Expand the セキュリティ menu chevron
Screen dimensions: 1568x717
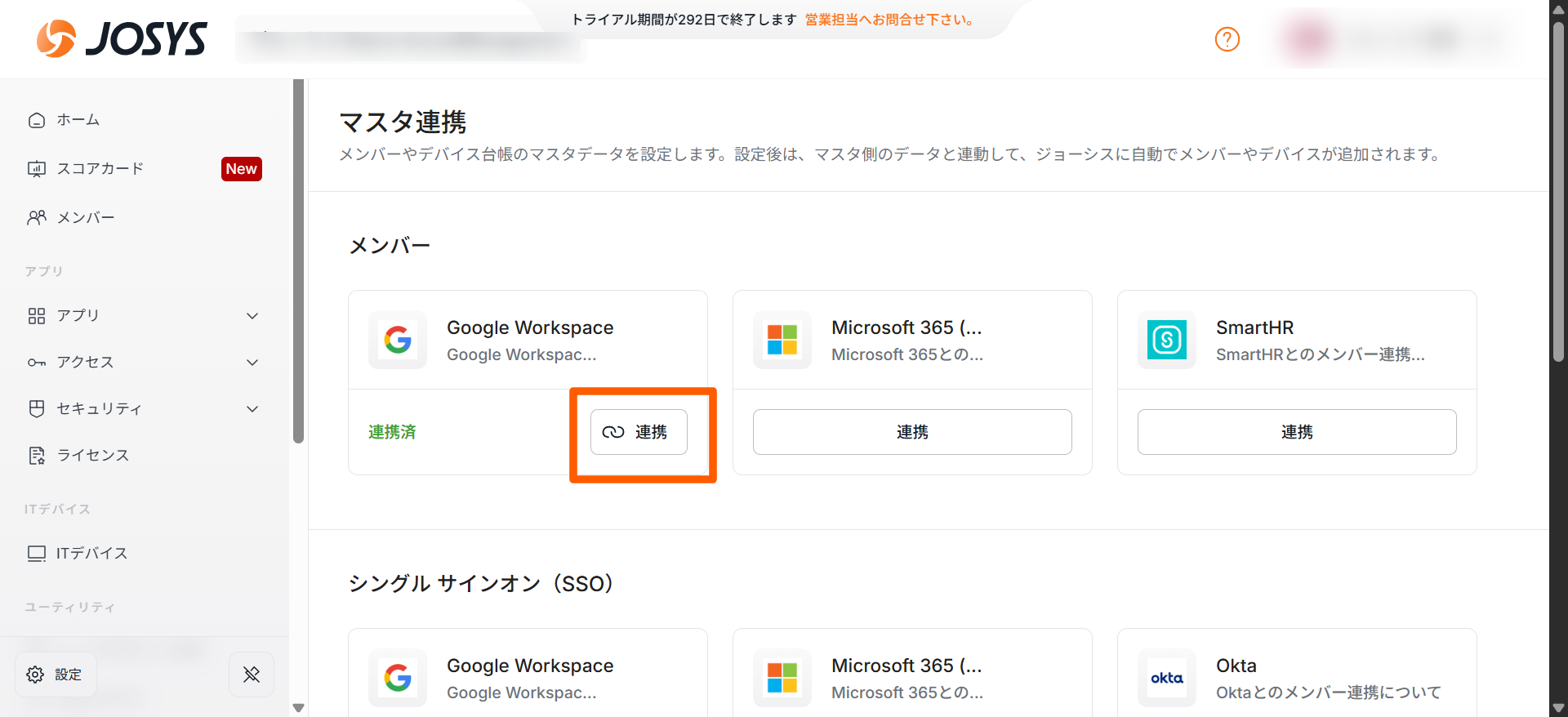tap(252, 409)
